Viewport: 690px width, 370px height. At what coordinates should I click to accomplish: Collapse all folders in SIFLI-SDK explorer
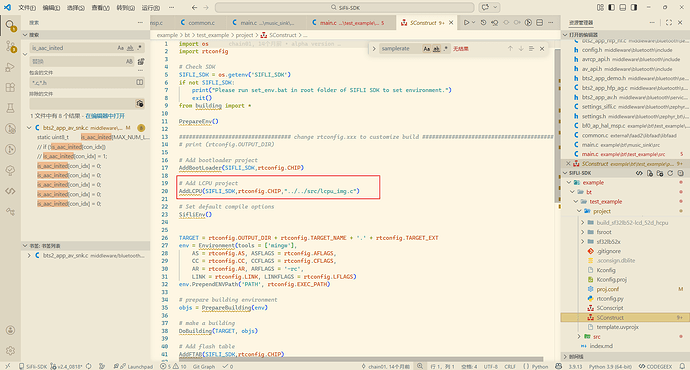pos(680,173)
